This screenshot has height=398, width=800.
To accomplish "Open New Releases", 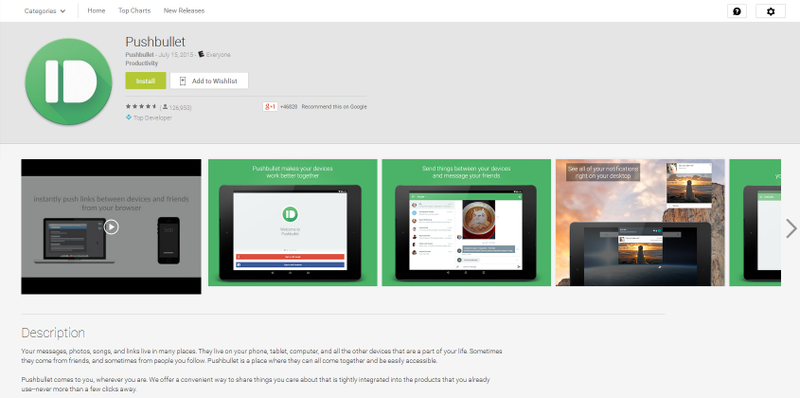I will [184, 11].
